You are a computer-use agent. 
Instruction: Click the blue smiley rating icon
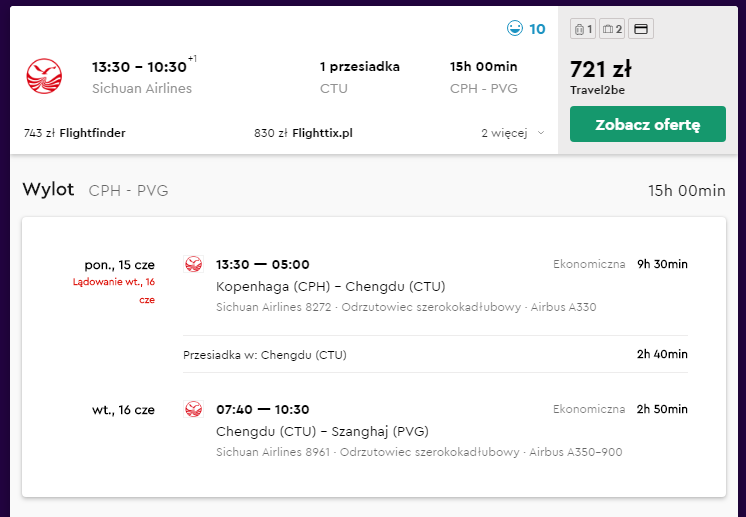click(514, 28)
